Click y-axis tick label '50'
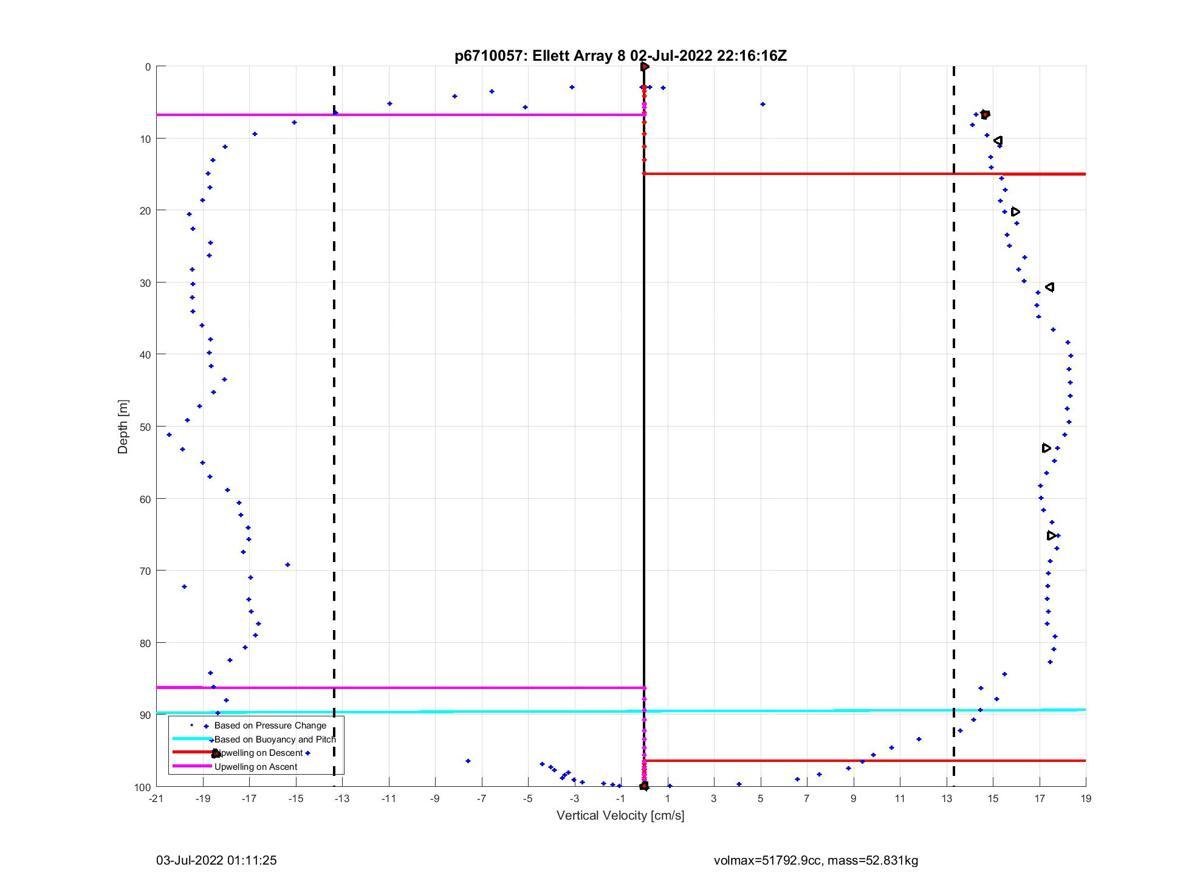This screenshot has height=885, width=1200. point(145,427)
